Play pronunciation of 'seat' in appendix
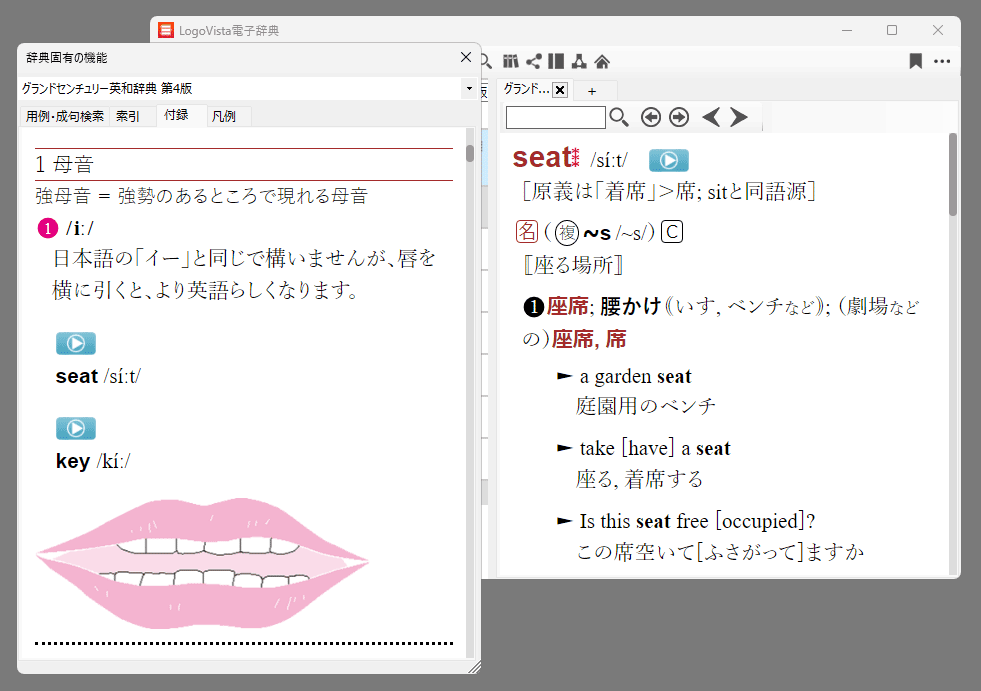This screenshot has height=691, width=981. click(x=76, y=344)
